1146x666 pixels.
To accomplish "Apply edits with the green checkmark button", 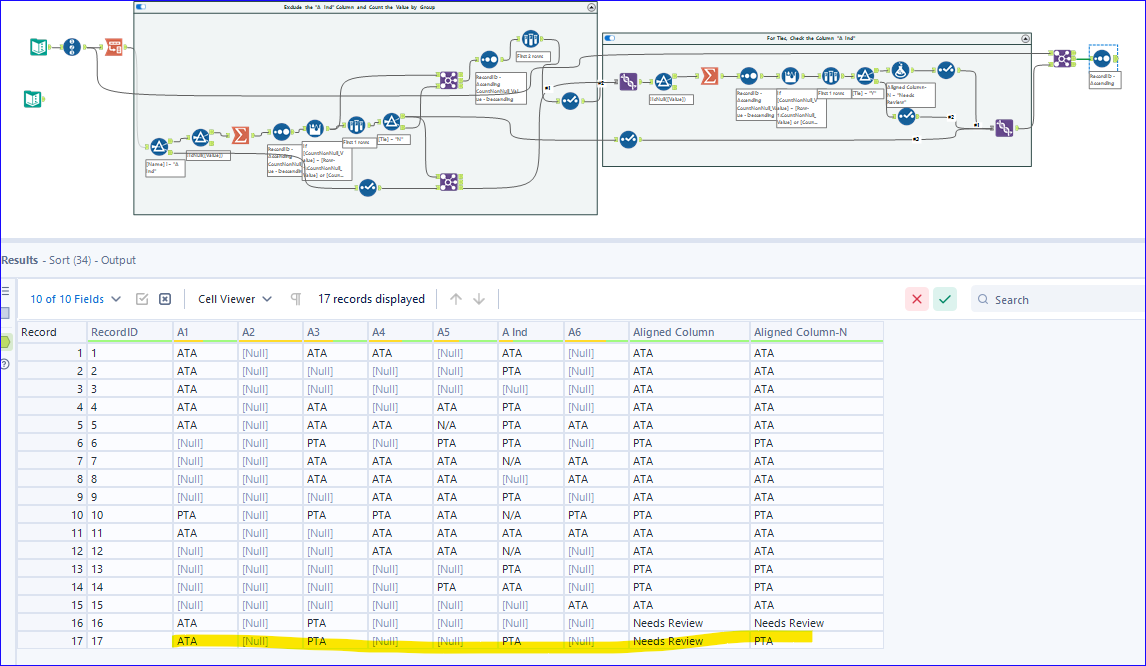I will 945,299.
